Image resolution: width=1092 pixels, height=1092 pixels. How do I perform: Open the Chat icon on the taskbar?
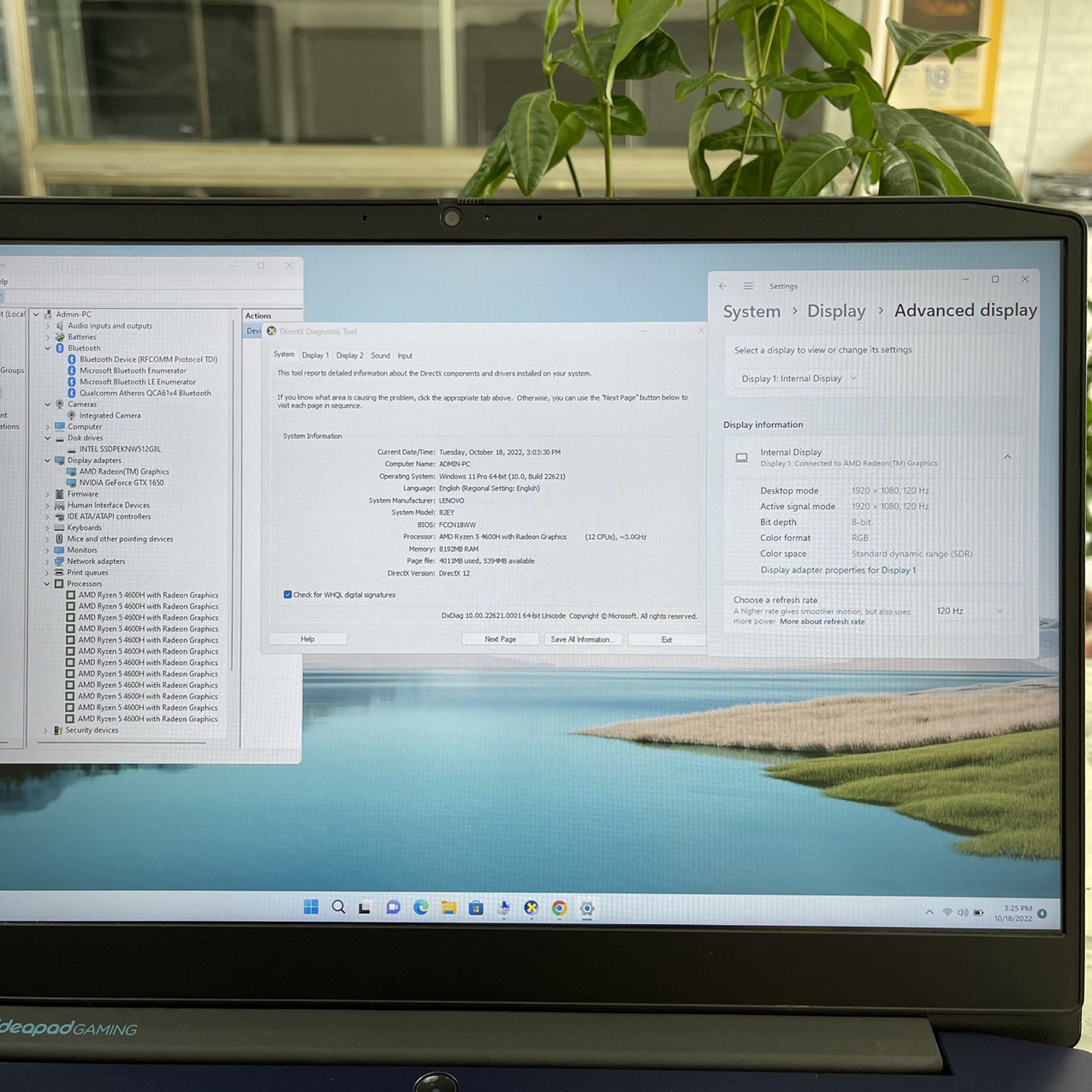pyautogui.click(x=393, y=908)
